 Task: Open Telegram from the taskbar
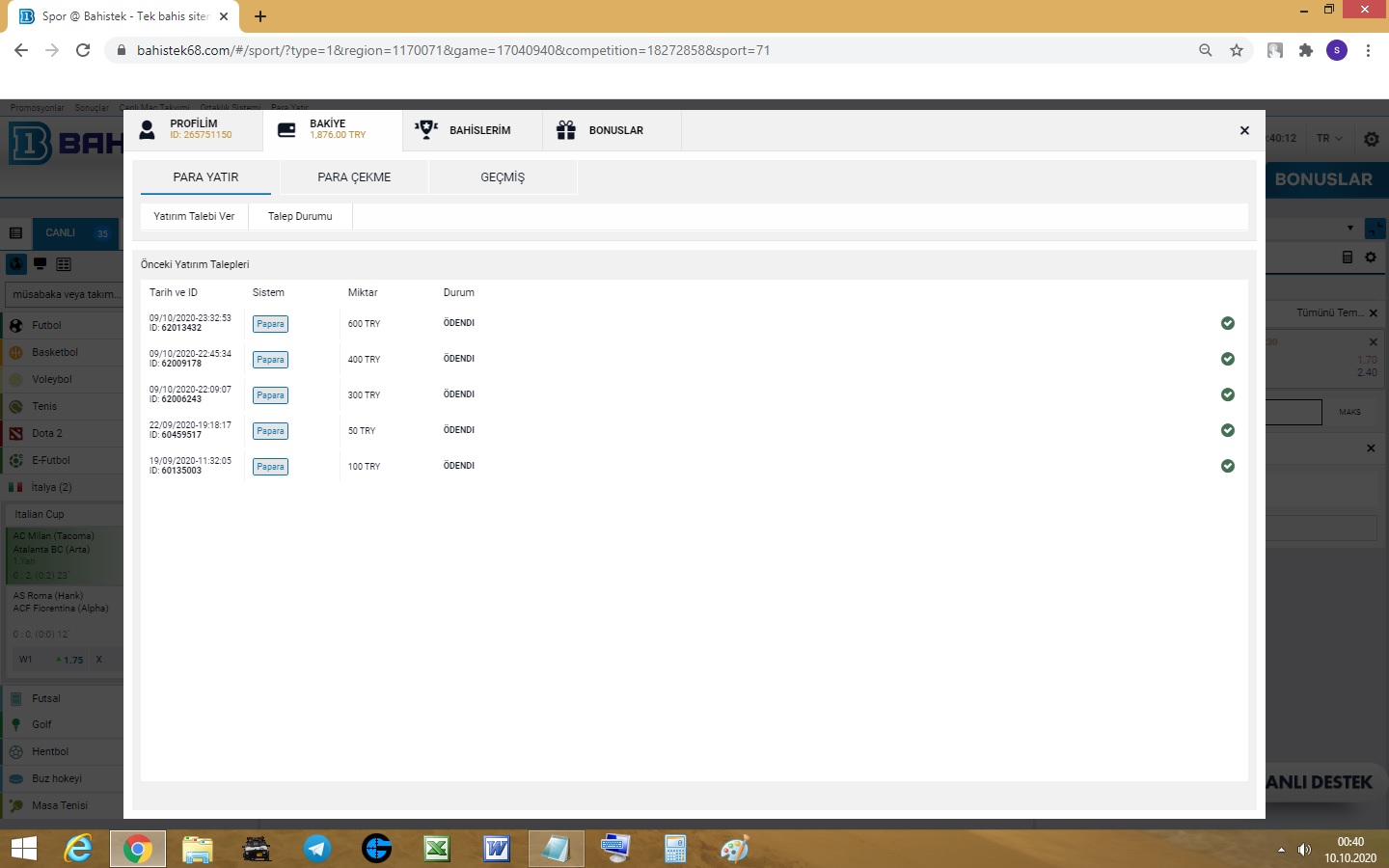point(317,849)
